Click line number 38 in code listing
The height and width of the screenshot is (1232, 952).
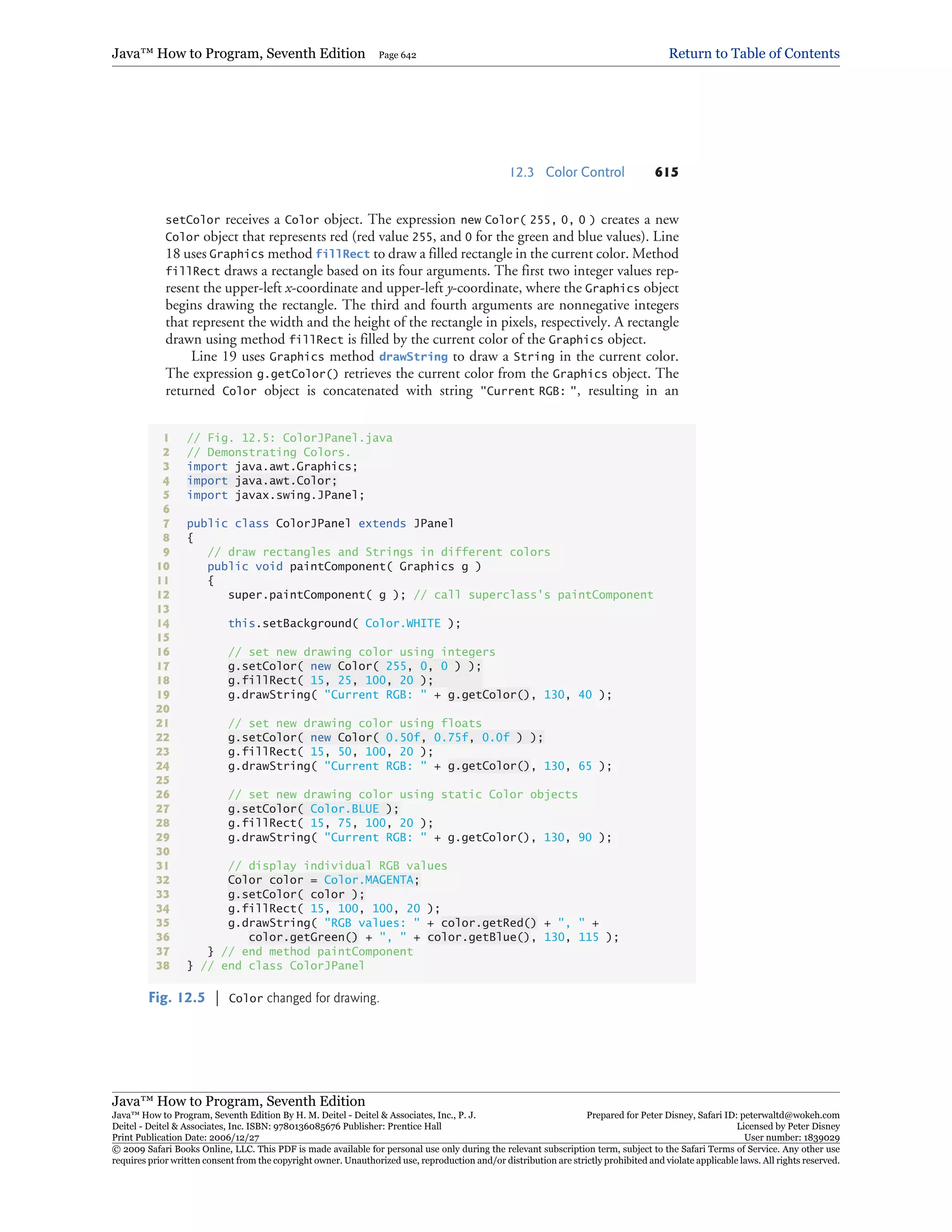pyautogui.click(x=162, y=965)
